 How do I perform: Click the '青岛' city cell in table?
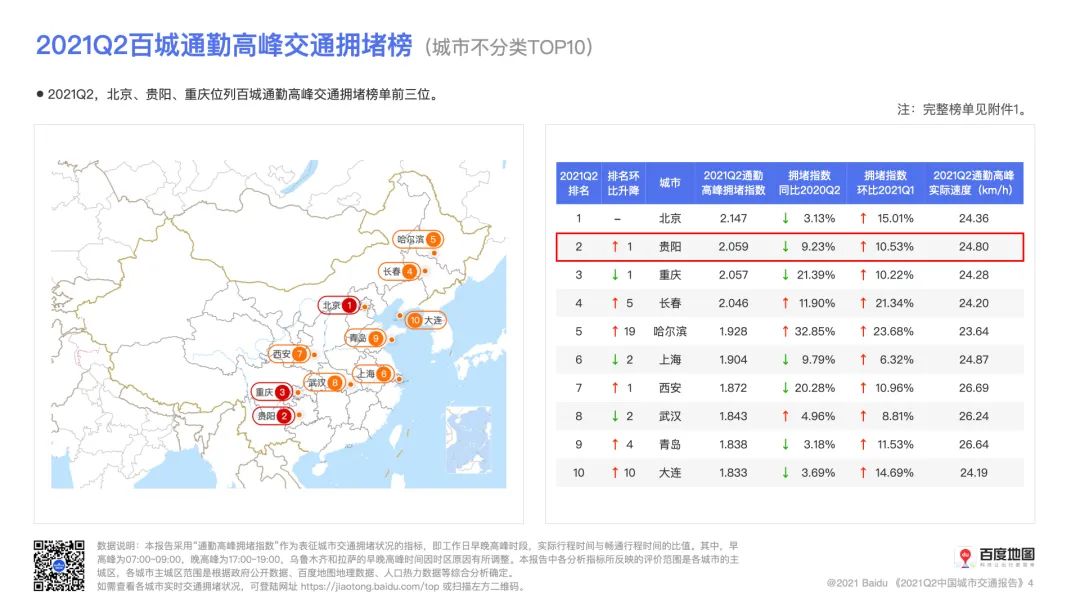point(669,444)
